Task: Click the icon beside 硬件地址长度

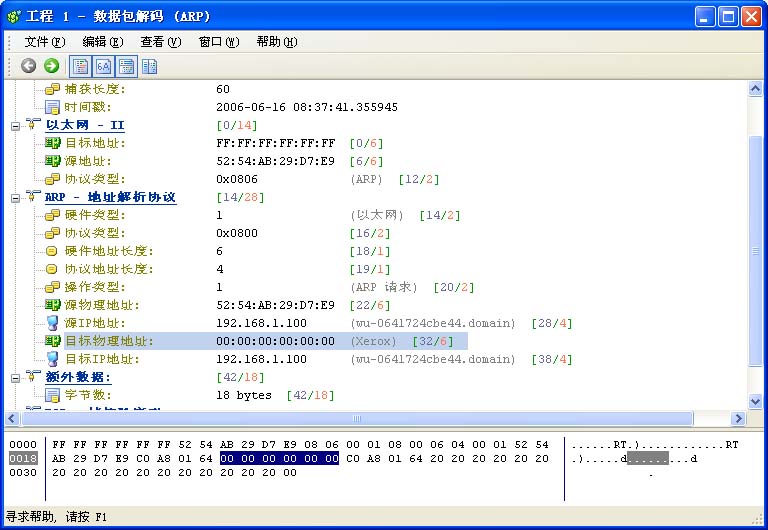Action: click(53, 251)
